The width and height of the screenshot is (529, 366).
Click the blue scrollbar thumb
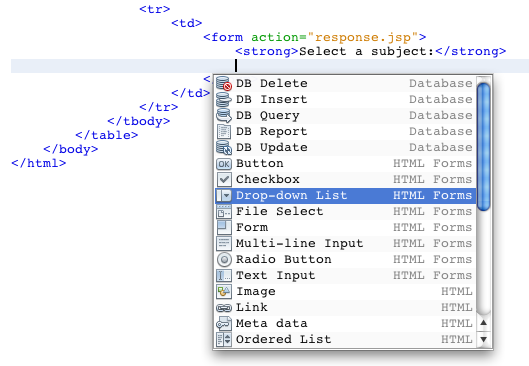tap(483, 147)
